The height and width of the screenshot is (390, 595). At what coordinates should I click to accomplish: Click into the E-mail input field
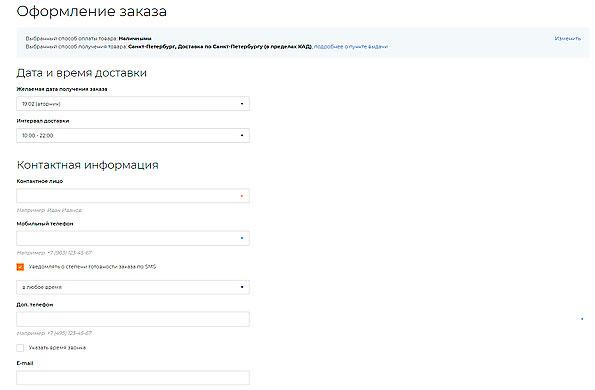133,378
